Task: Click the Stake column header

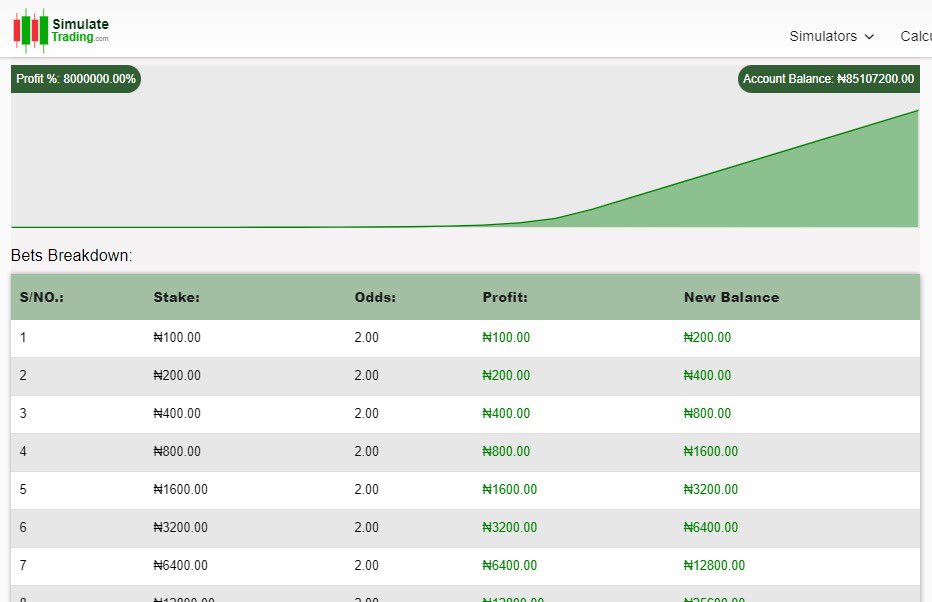Action: coord(177,297)
